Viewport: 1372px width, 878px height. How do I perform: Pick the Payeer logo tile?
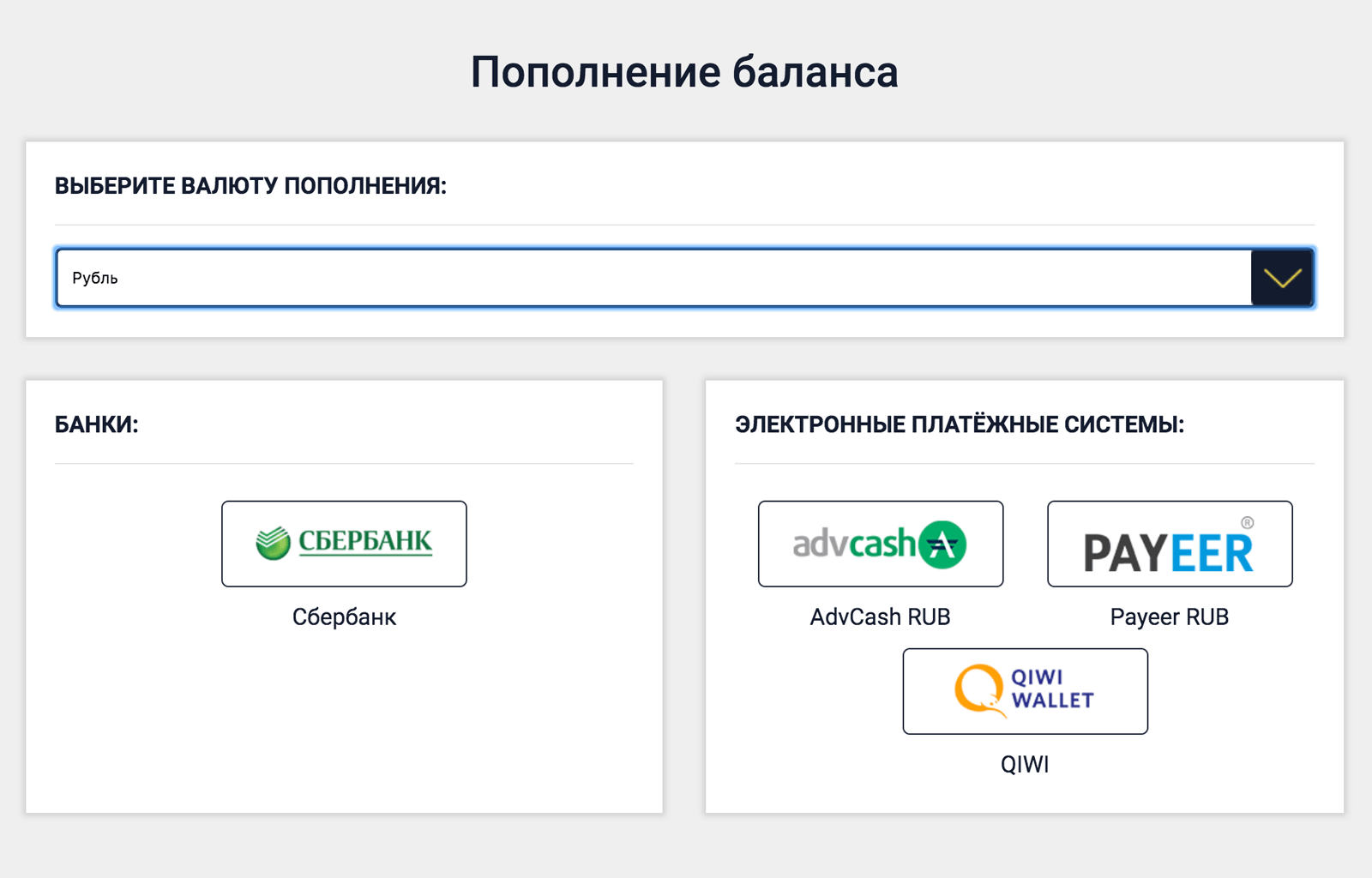click(x=1170, y=544)
